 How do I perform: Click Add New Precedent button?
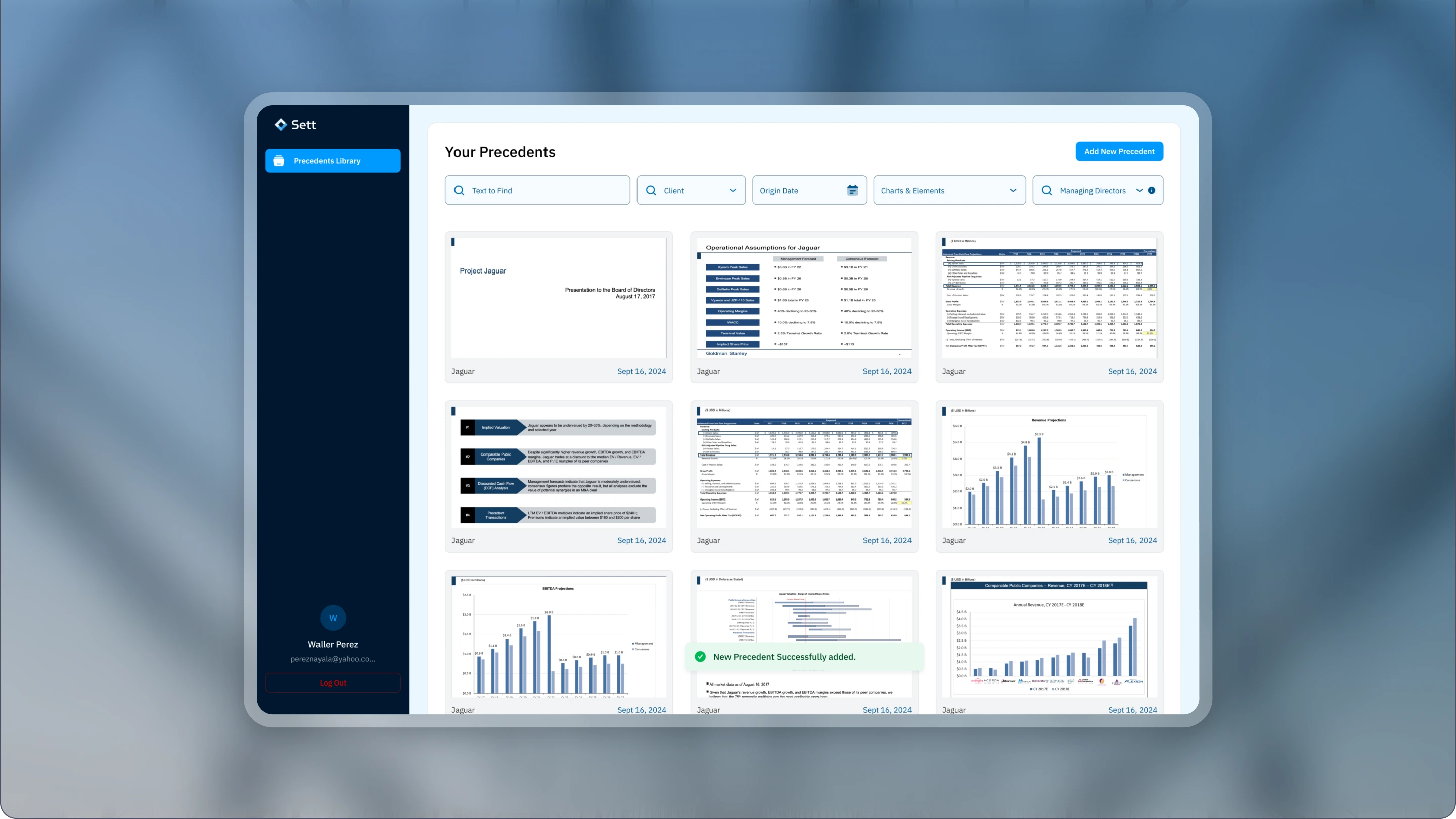(1119, 152)
